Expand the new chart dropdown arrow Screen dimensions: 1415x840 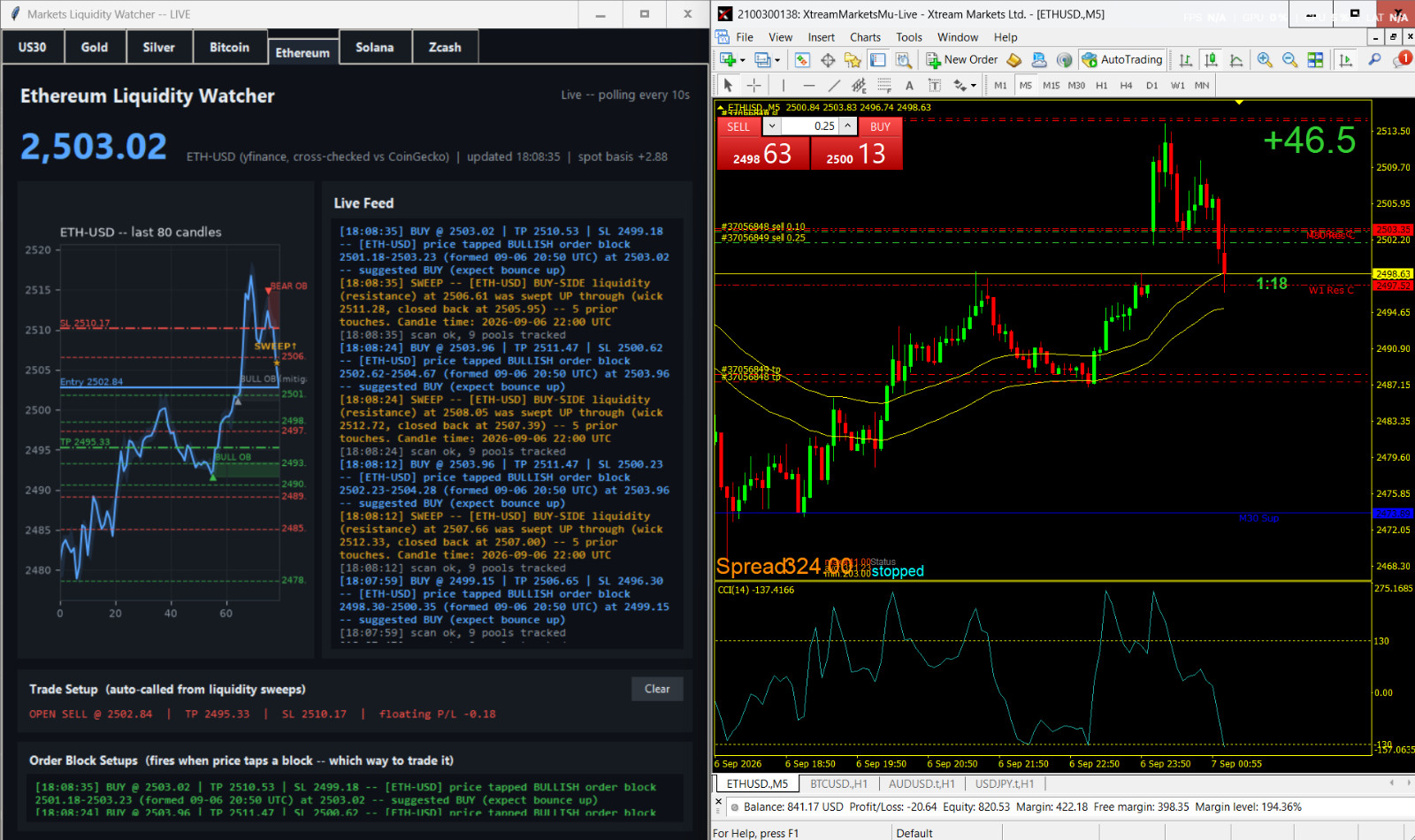[x=743, y=60]
